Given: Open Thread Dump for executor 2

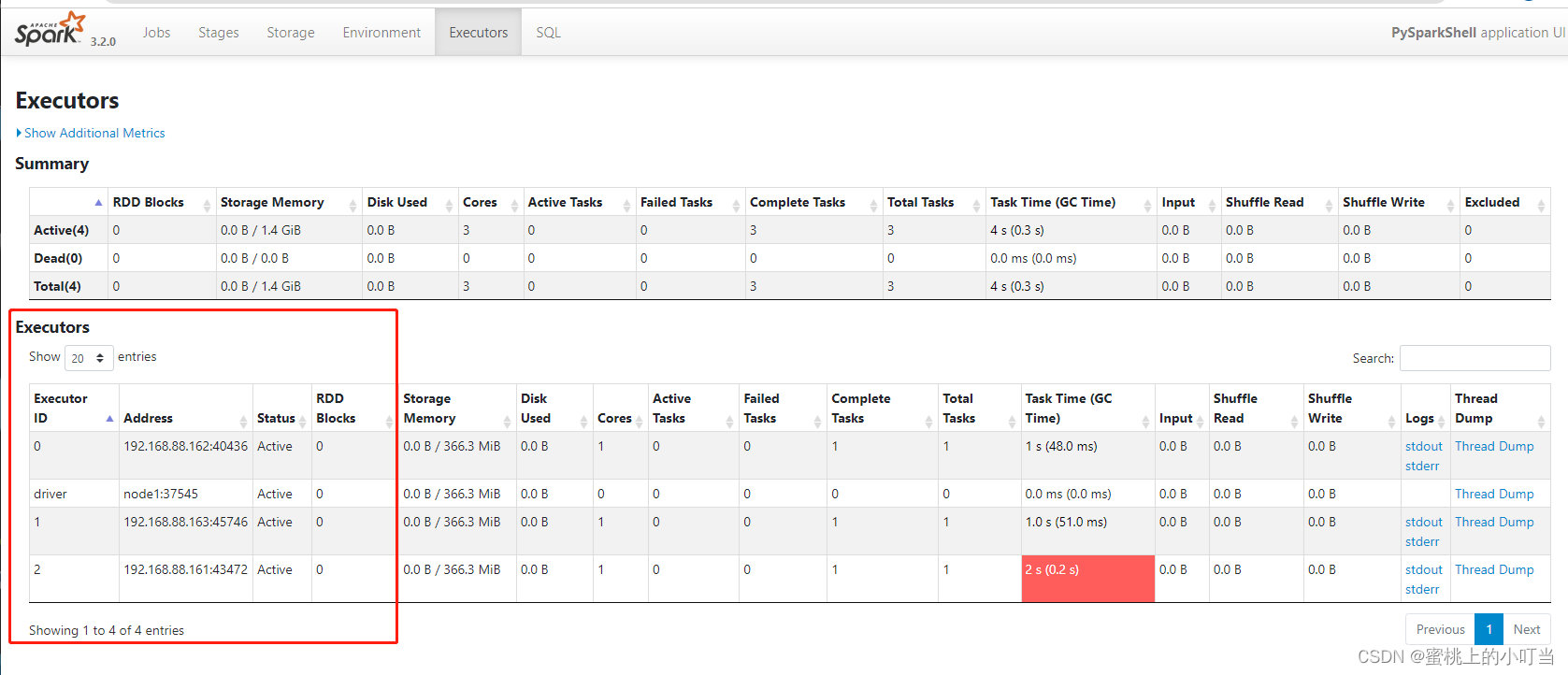Looking at the screenshot, I should [1494, 569].
